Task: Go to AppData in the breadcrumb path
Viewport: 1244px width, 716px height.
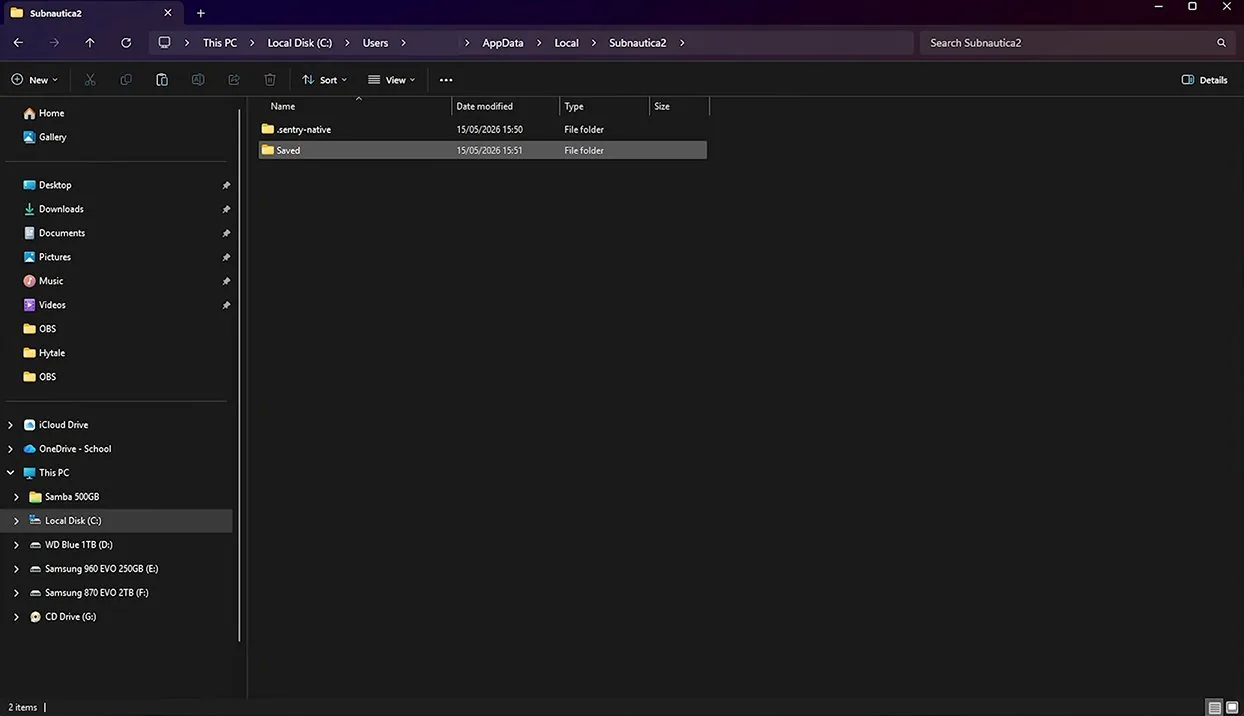Action: pos(503,43)
